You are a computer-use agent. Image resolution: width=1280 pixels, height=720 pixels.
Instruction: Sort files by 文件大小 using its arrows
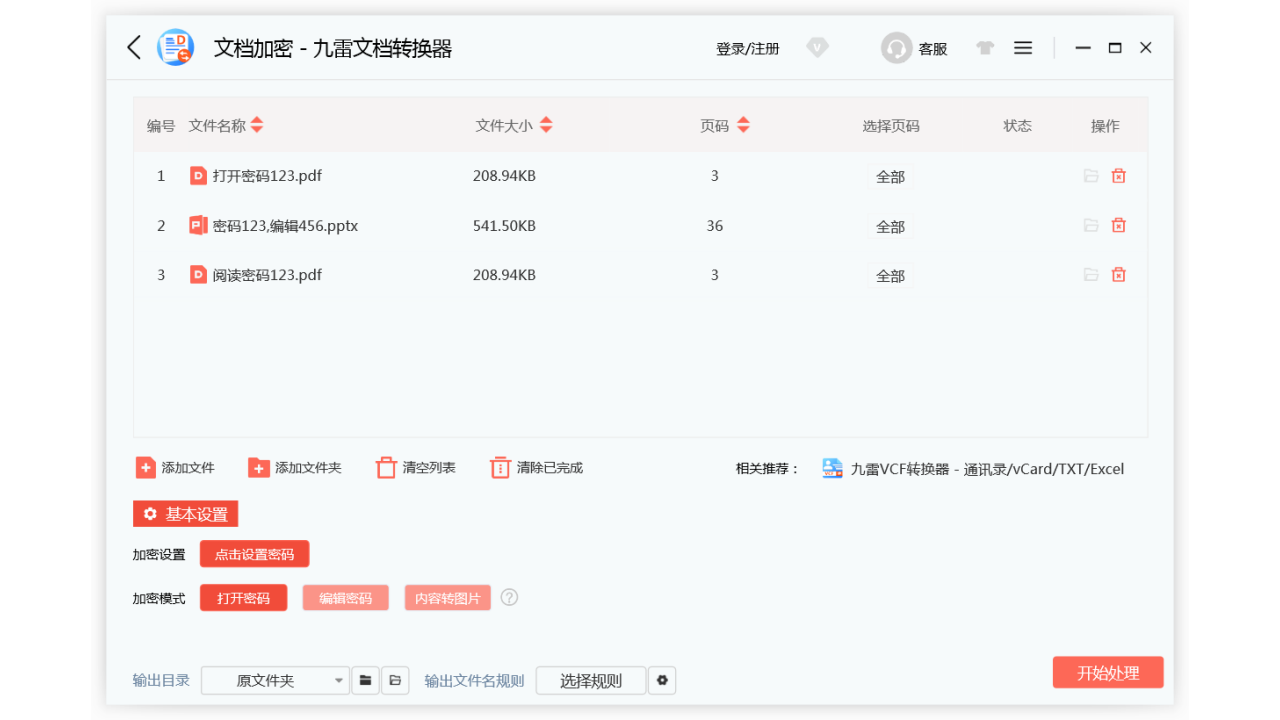[546, 125]
